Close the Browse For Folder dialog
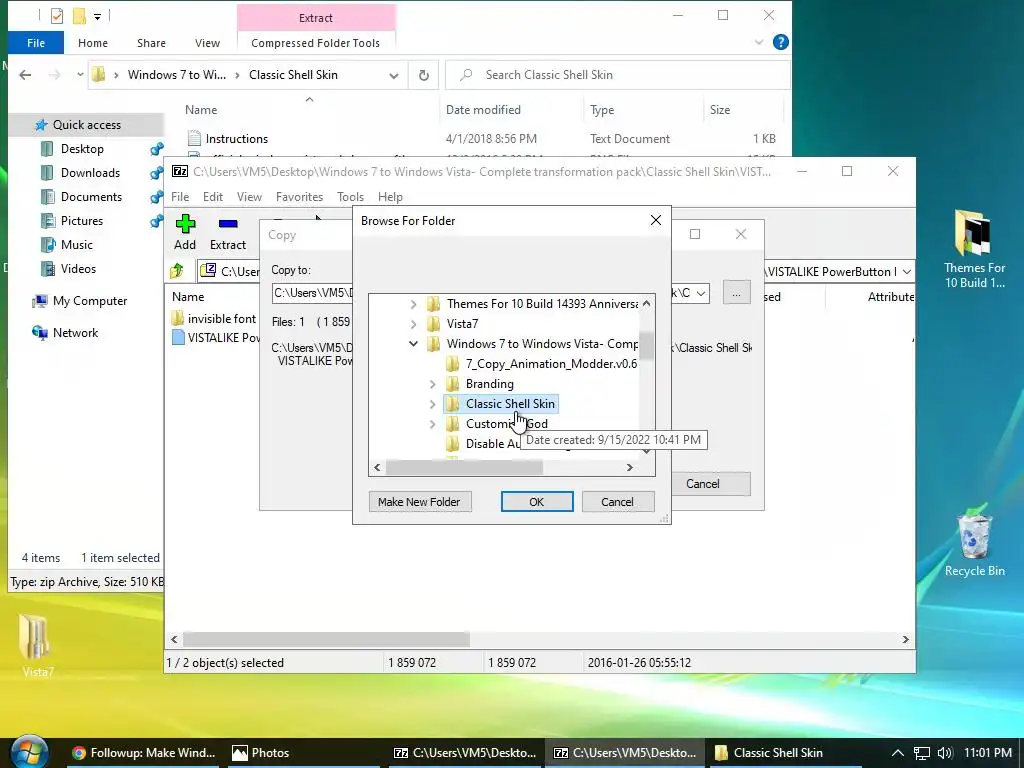Image resolution: width=1024 pixels, height=768 pixels. click(656, 221)
